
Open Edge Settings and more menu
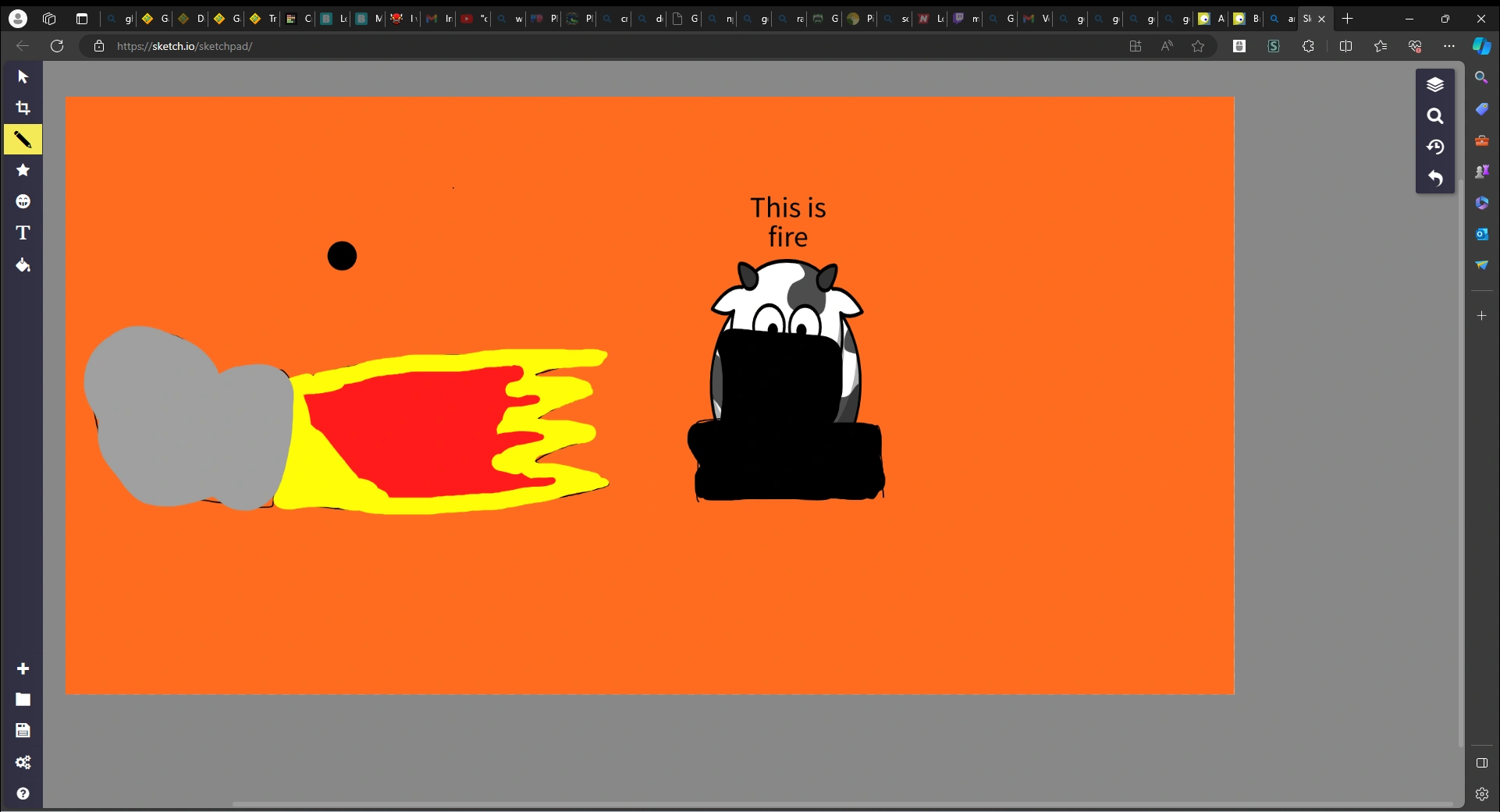click(x=1449, y=46)
